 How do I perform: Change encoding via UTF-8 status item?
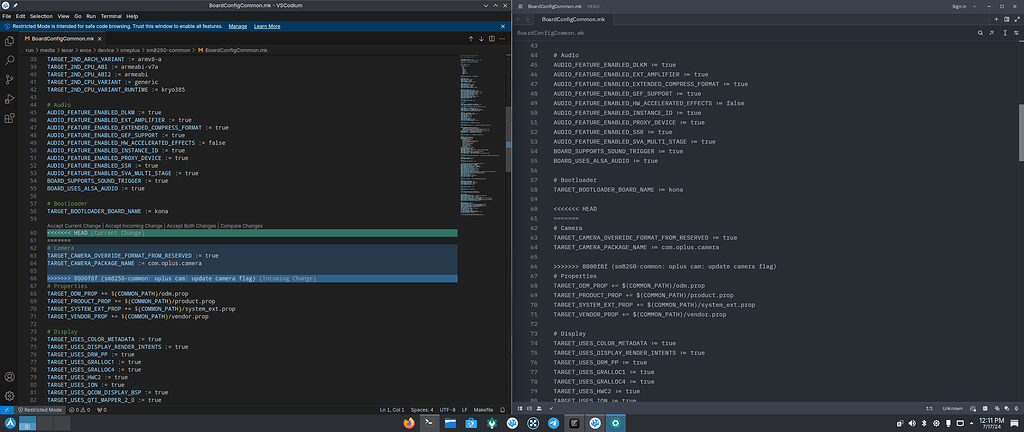click(x=447, y=410)
